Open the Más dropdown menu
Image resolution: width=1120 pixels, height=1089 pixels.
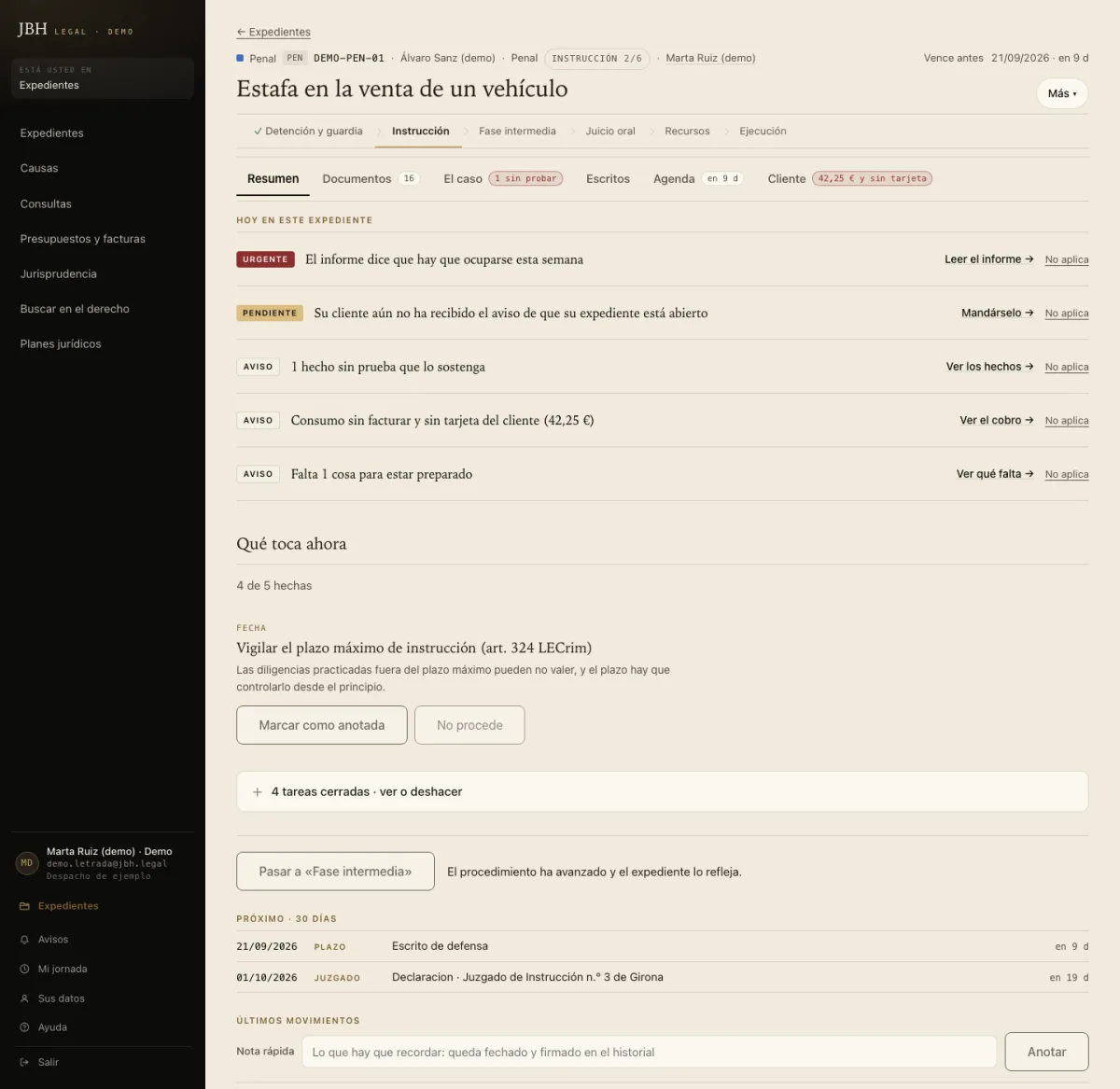tap(1062, 93)
